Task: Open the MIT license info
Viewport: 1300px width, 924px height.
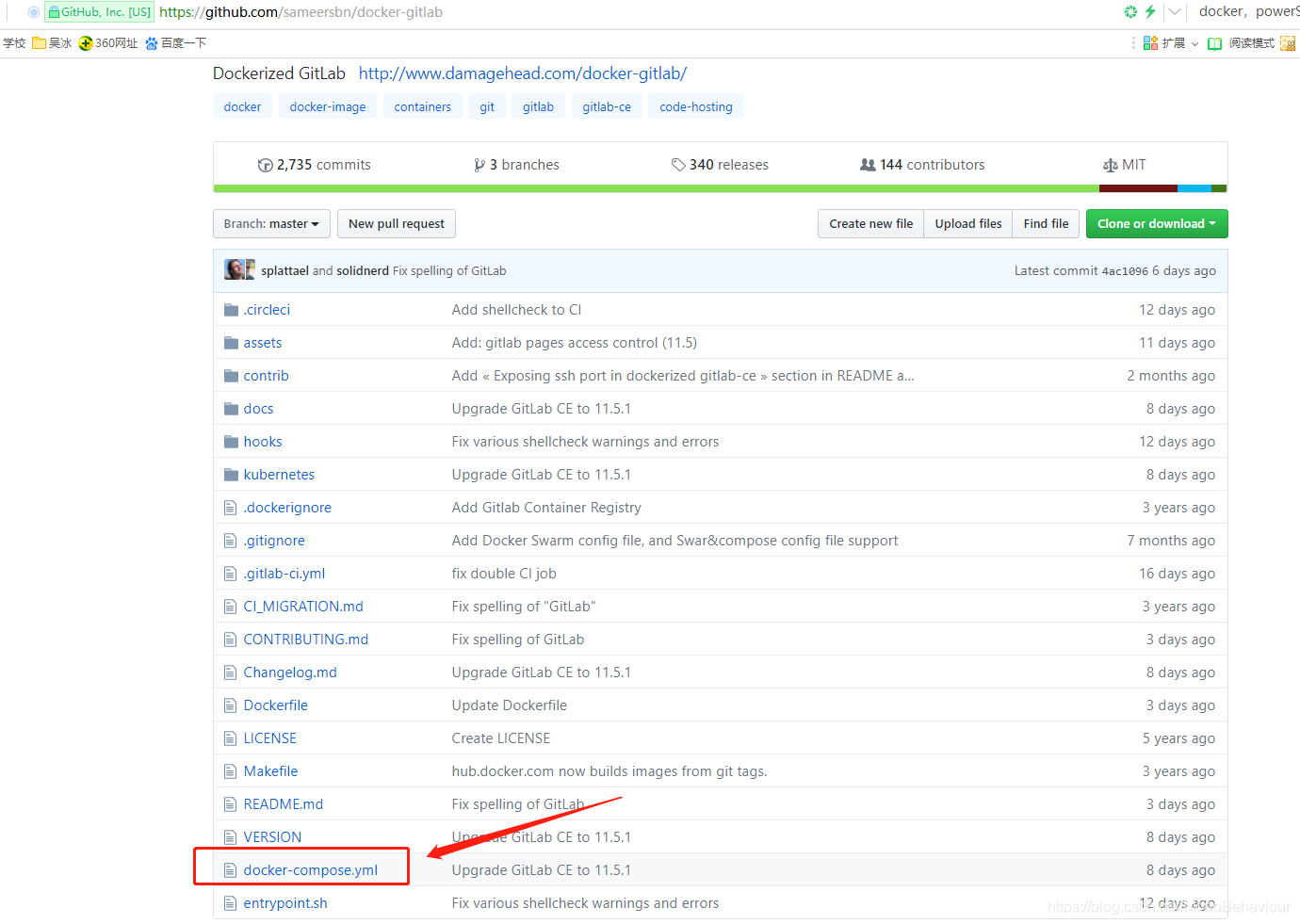Action: (x=1125, y=165)
